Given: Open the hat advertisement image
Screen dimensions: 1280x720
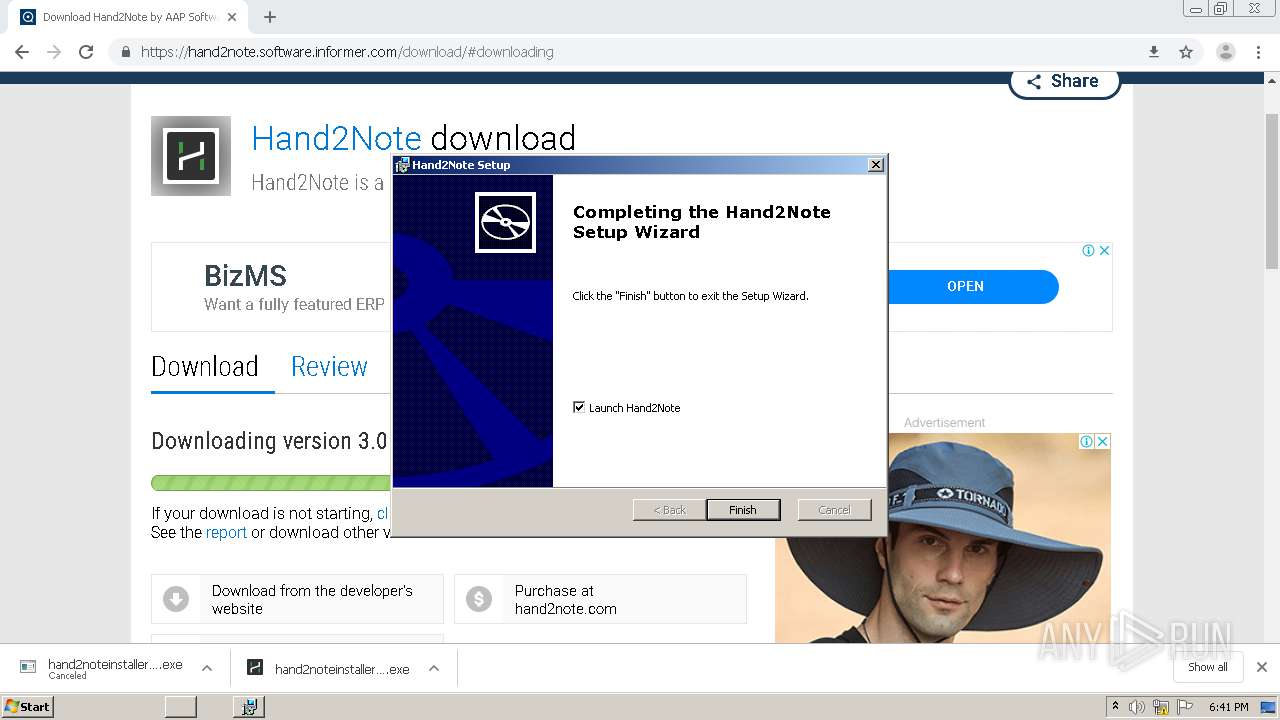Looking at the screenshot, I should coord(942,540).
